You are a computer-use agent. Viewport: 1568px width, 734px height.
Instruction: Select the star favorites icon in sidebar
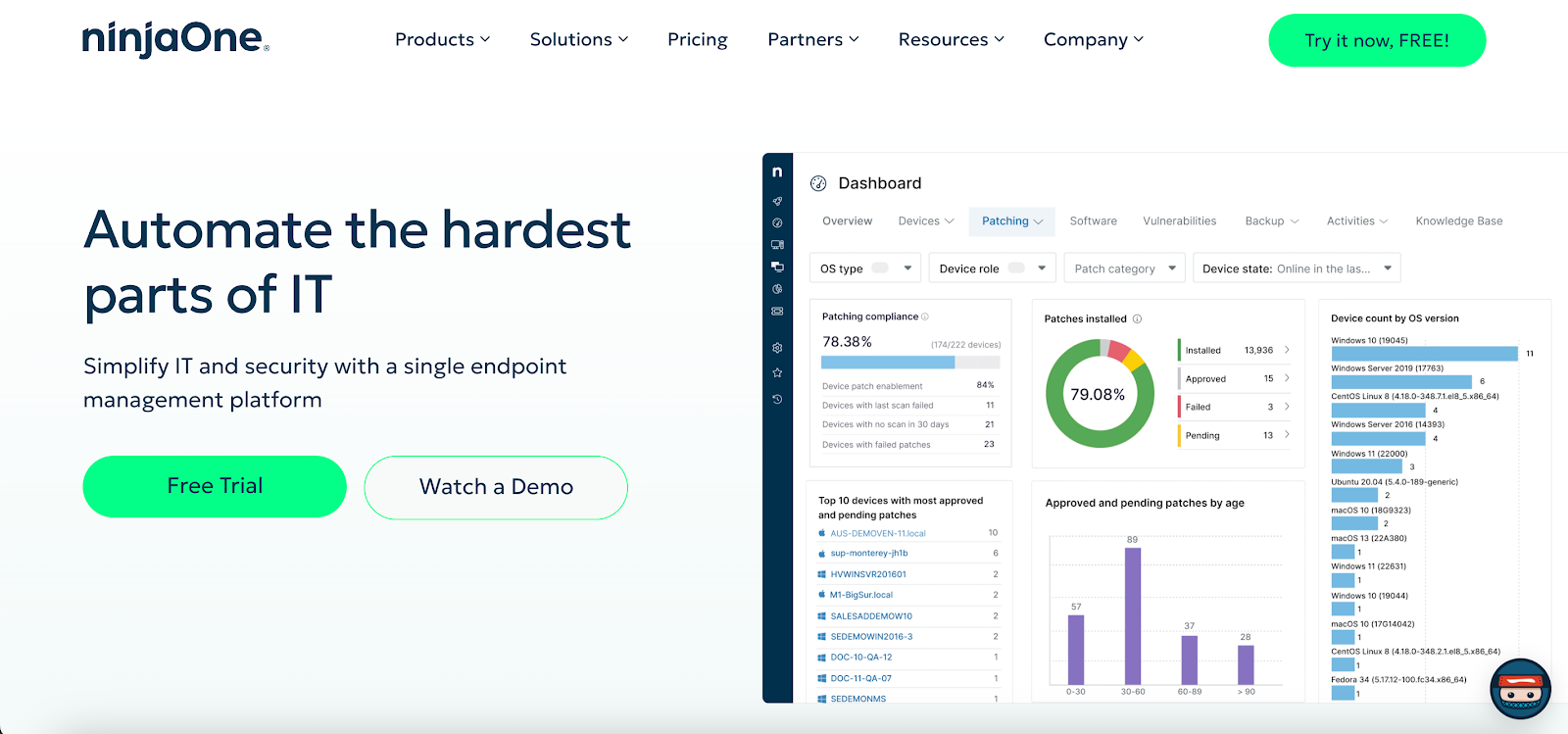(x=777, y=372)
